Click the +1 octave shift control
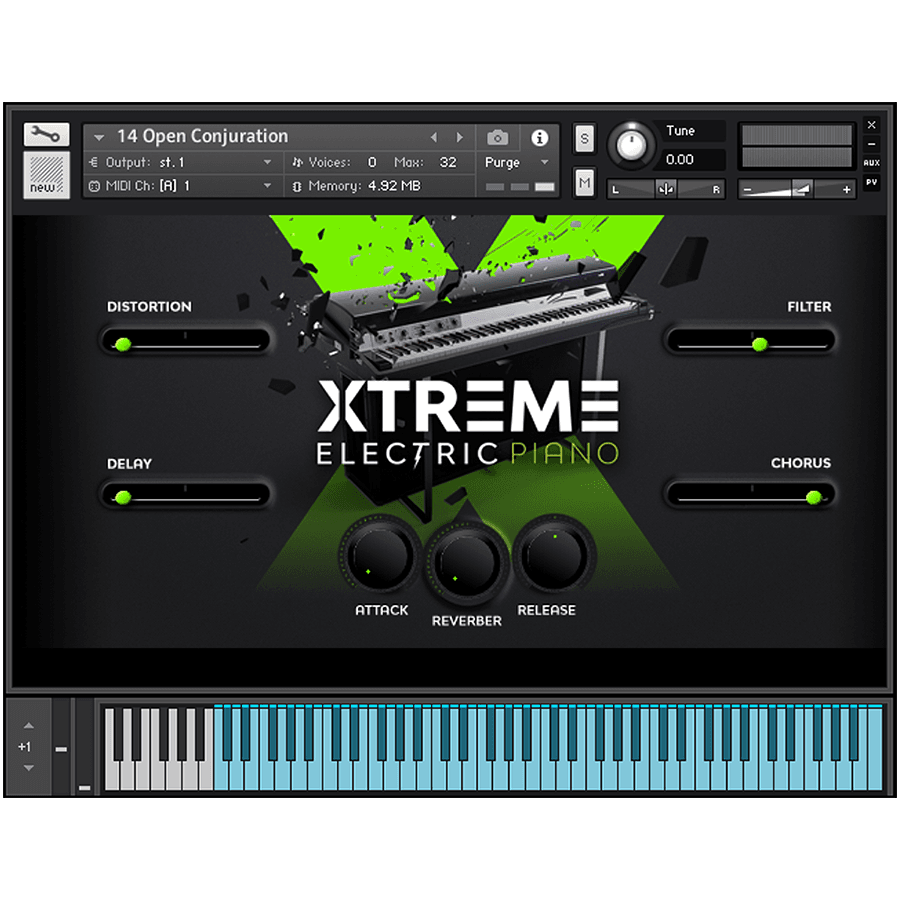This screenshot has width=900, height=900. click(25, 746)
